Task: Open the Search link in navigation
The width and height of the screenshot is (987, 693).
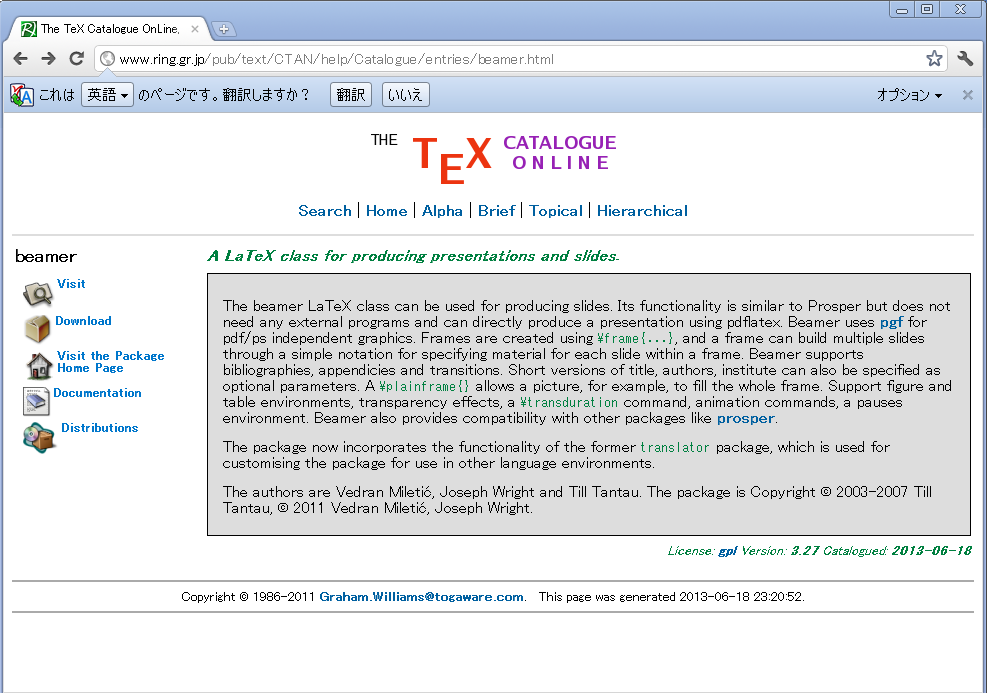Action: (x=325, y=211)
